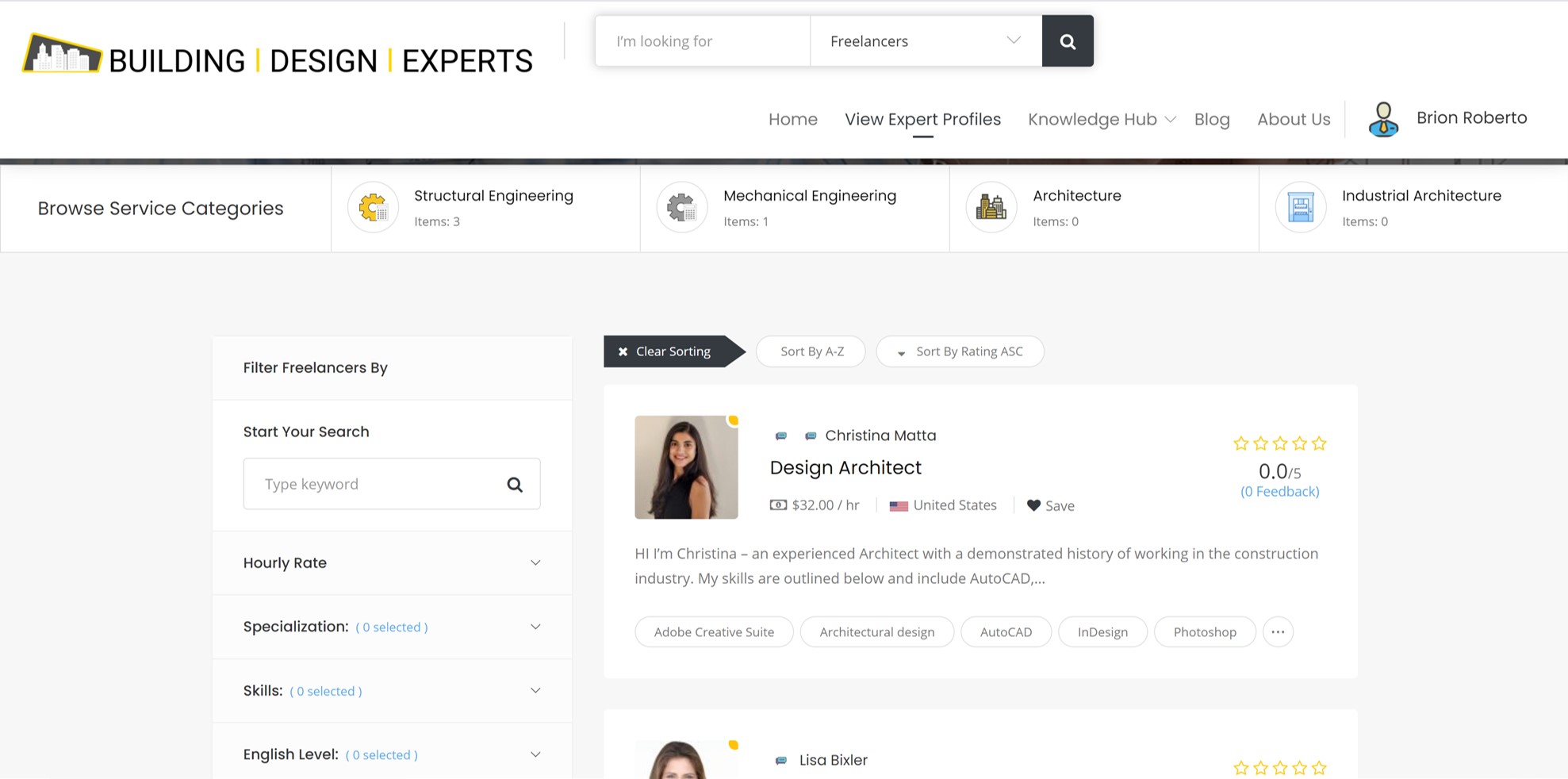The width and height of the screenshot is (1568, 779).
Task: Click Christina's bio description text
Action: [x=976, y=566]
